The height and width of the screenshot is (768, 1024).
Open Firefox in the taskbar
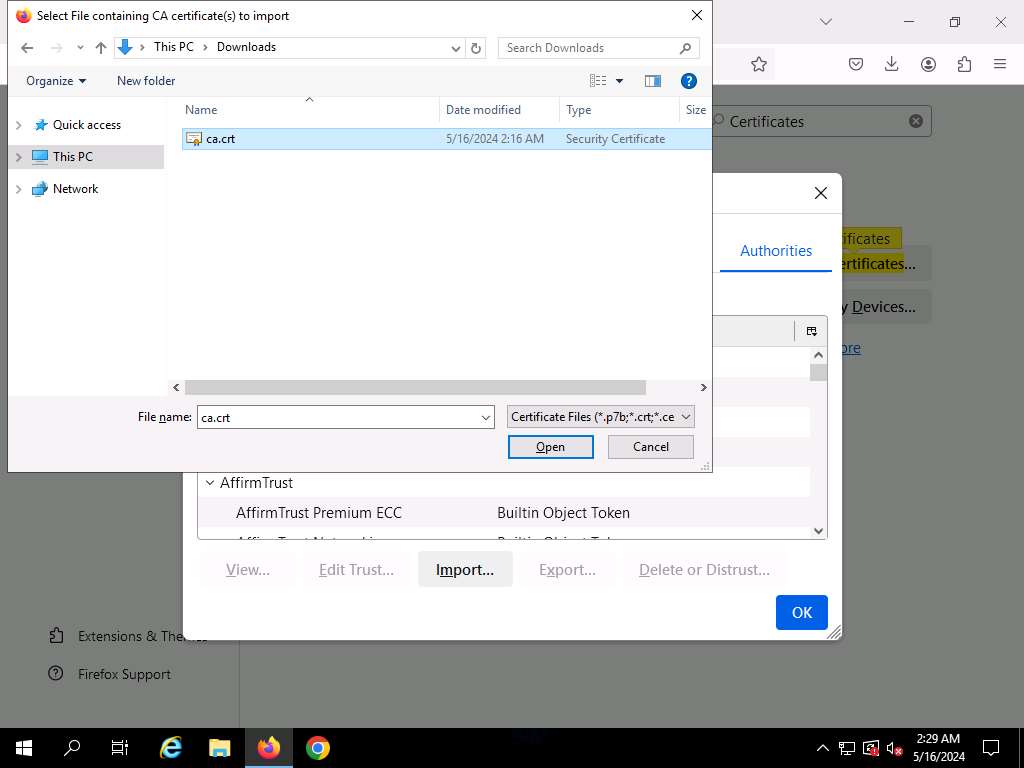pyautogui.click(x=268, y=748)
